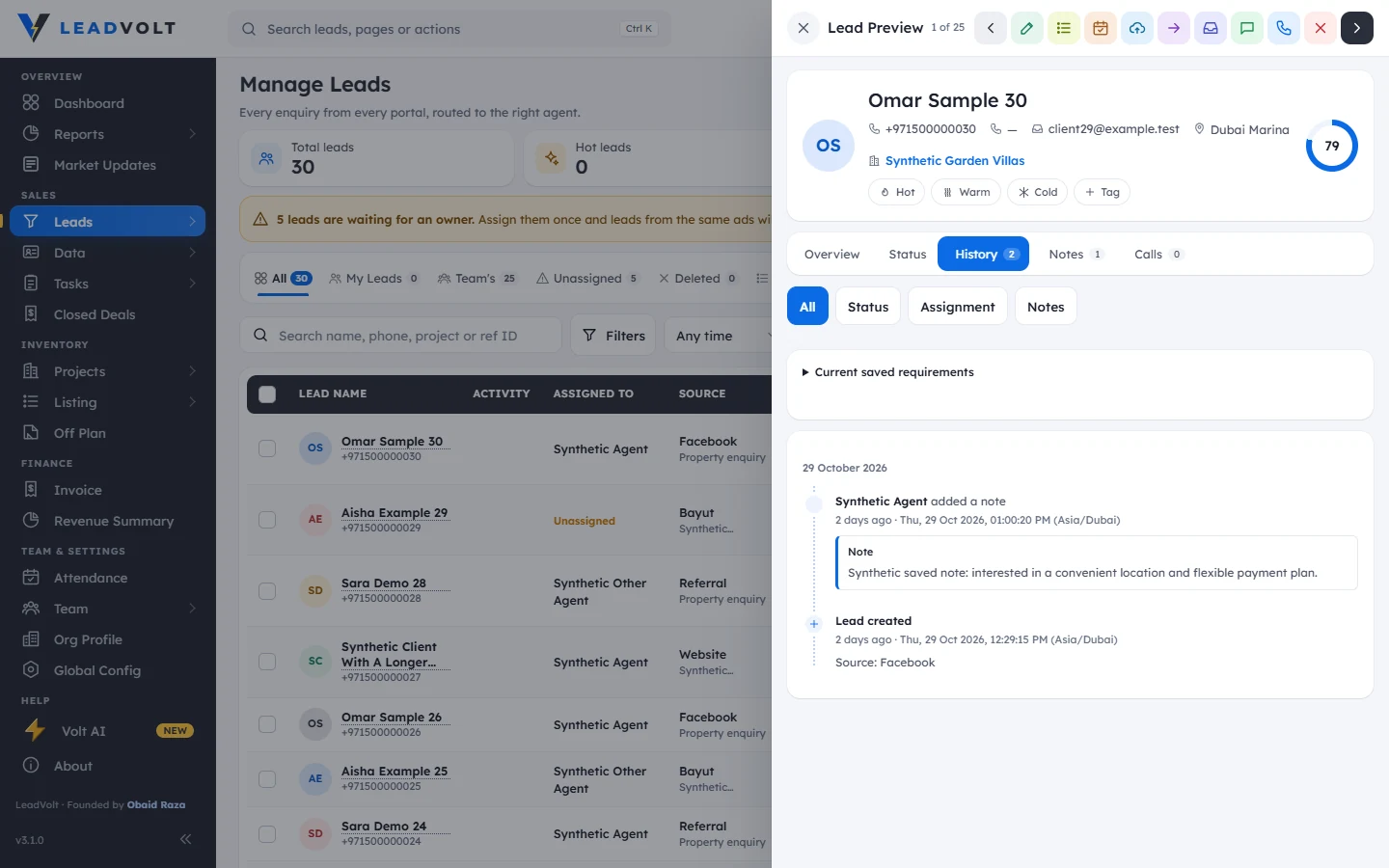This screenshot has width=1389, height=868.
Task: Open Volt AI from the sidebar
Action: click(108, 731)
